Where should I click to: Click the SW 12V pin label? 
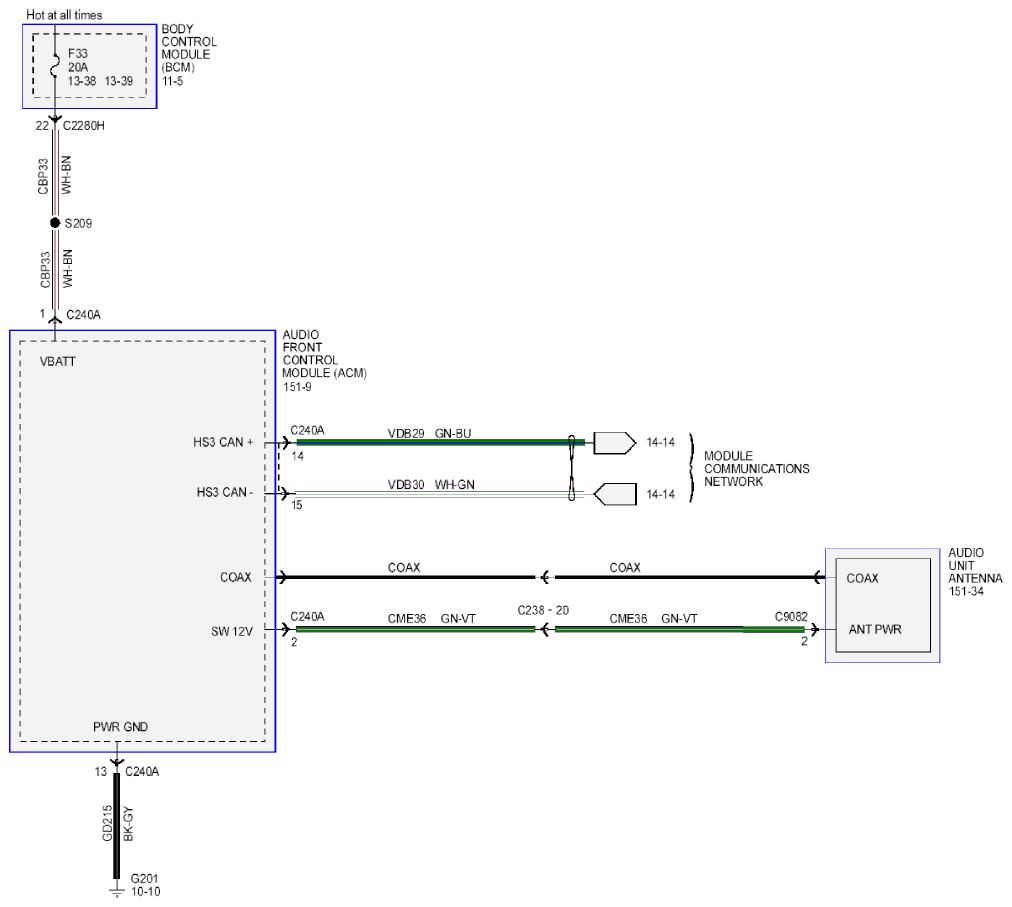232,631
